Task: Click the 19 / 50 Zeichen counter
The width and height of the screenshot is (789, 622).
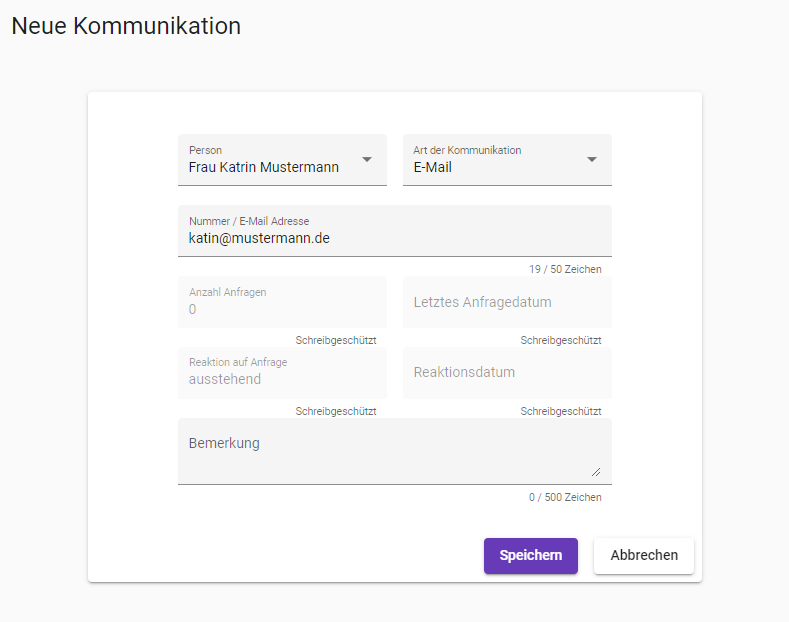Action: [565, 270]
